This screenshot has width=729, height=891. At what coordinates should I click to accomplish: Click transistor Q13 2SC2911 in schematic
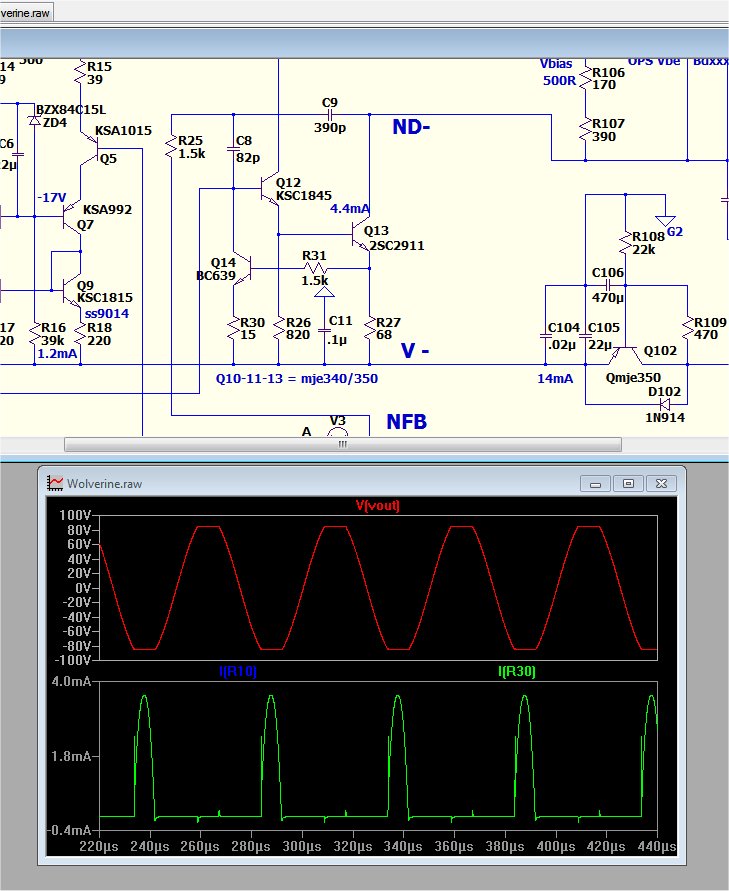click(362, 234)
